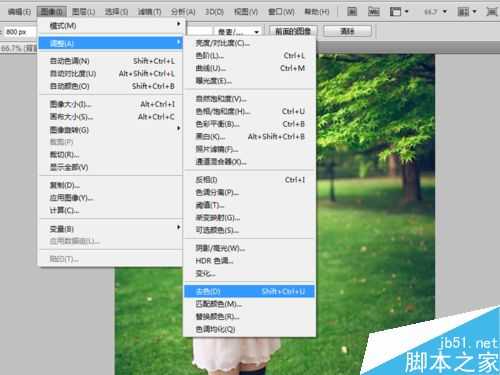Open 图像大小(I) dialog
The width and height of the screenshot is (500, 375).
click(x=110, y=104)
